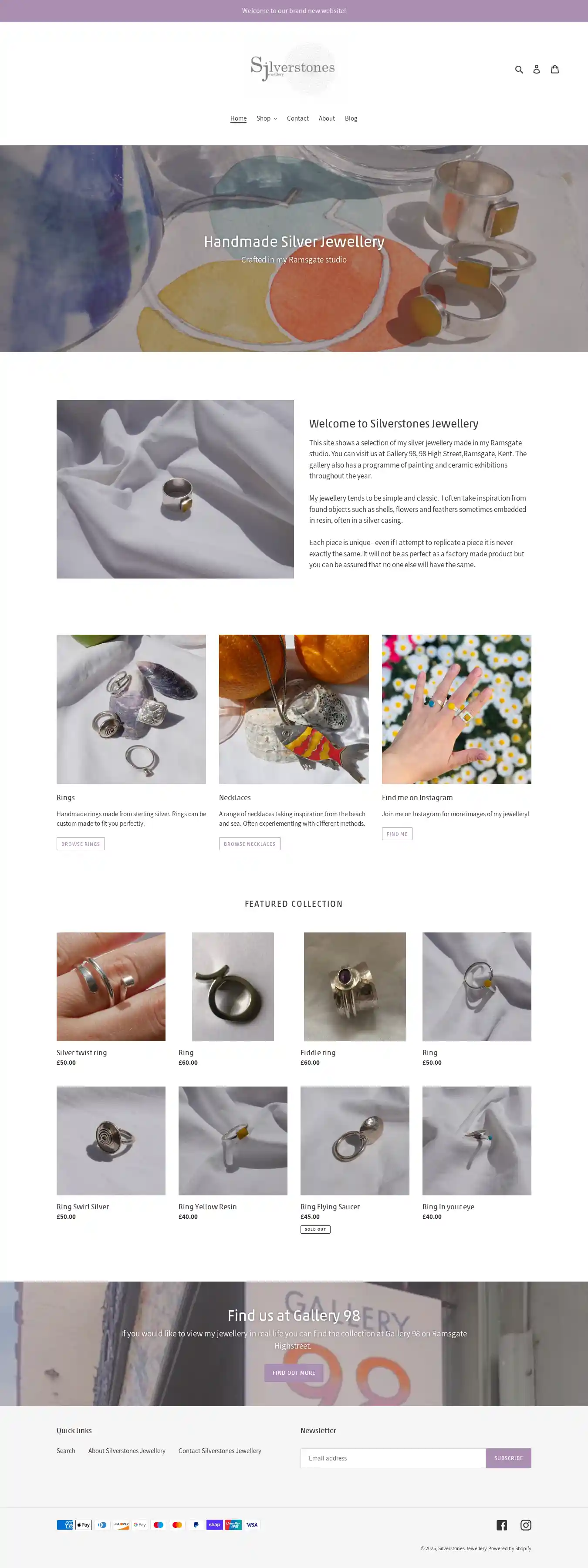Expand the Shop dropdown menu
This screenshot has height=1568, width=588.
[266, 118]
